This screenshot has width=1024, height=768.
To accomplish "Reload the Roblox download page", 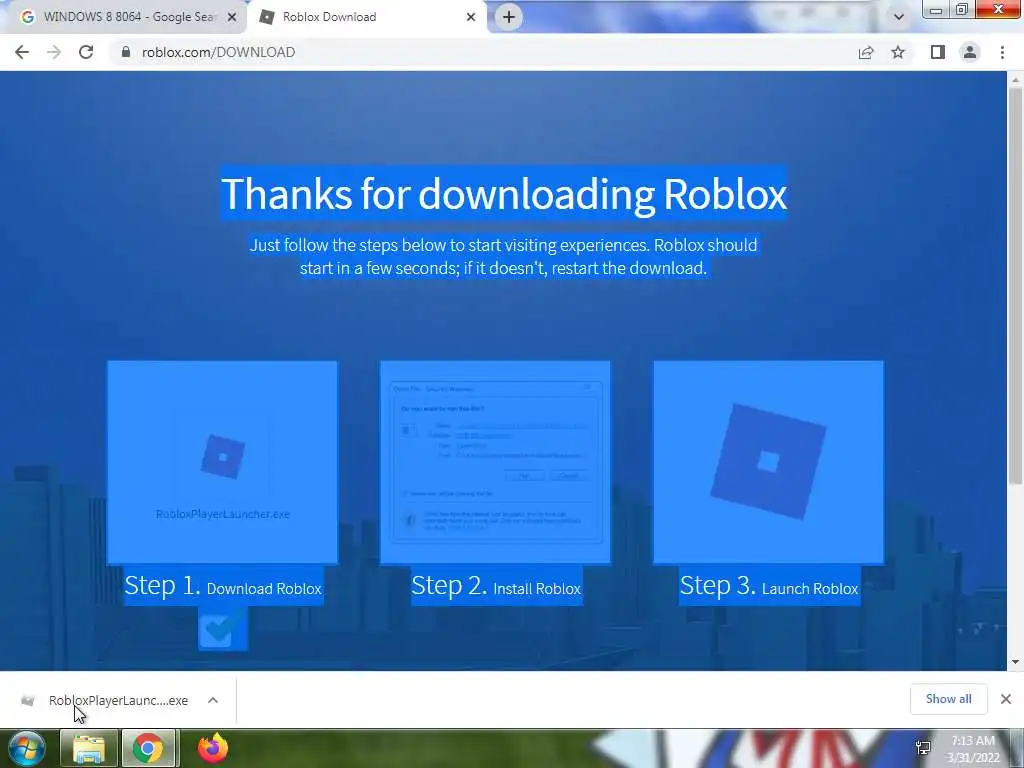I will 86,52.
